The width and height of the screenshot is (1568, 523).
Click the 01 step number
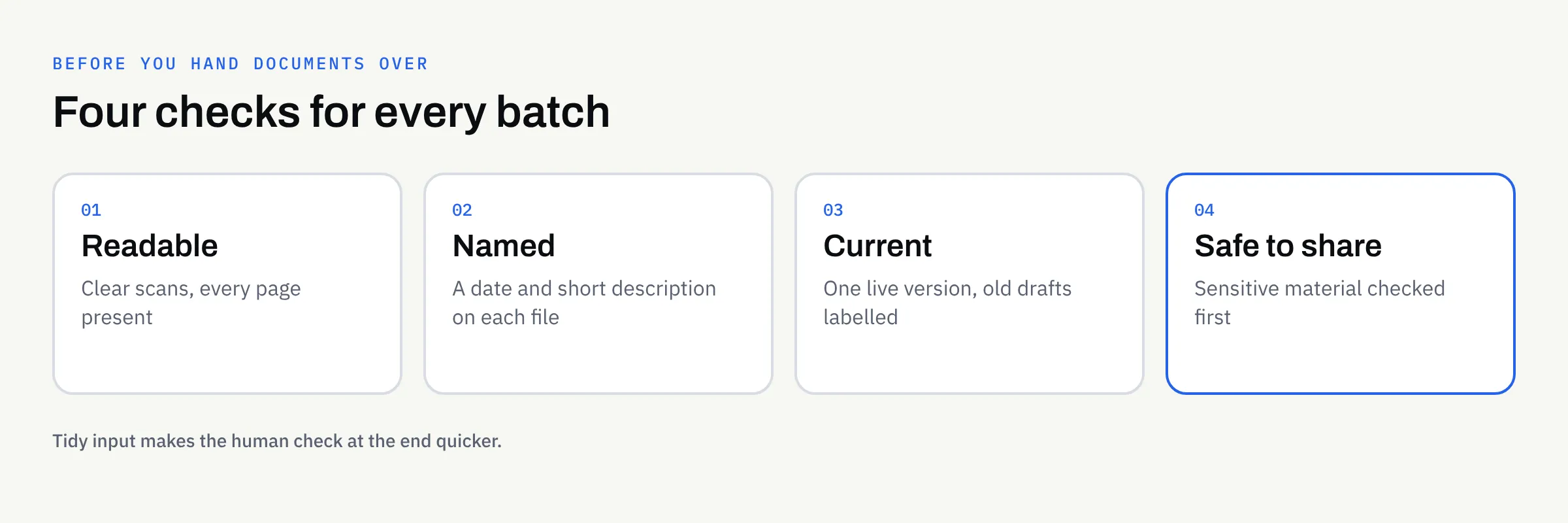91,210
